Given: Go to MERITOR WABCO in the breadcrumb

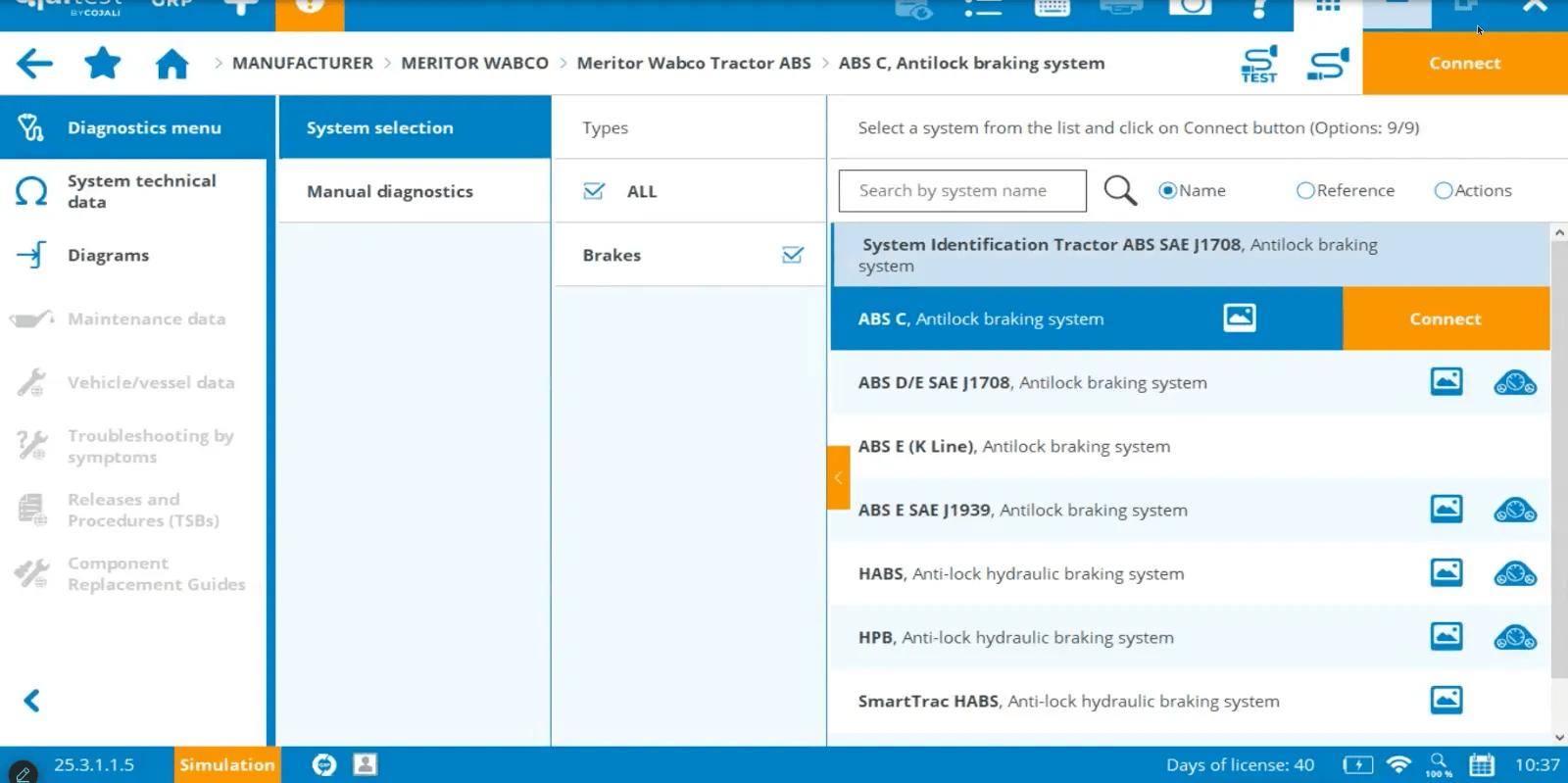Looking at the screenshot, I should pyautogui.click(x=474, y=63).
